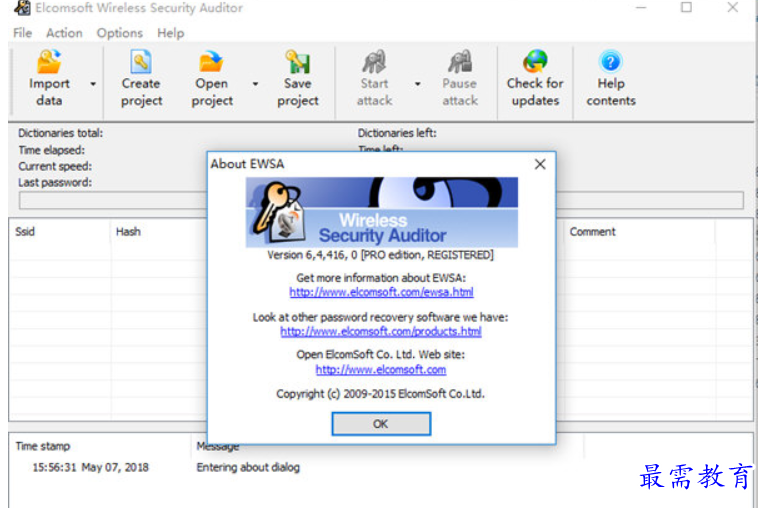Click the Pause attack icon
The width and height of the screenshot is (761, 508).
tap(460, 62)
